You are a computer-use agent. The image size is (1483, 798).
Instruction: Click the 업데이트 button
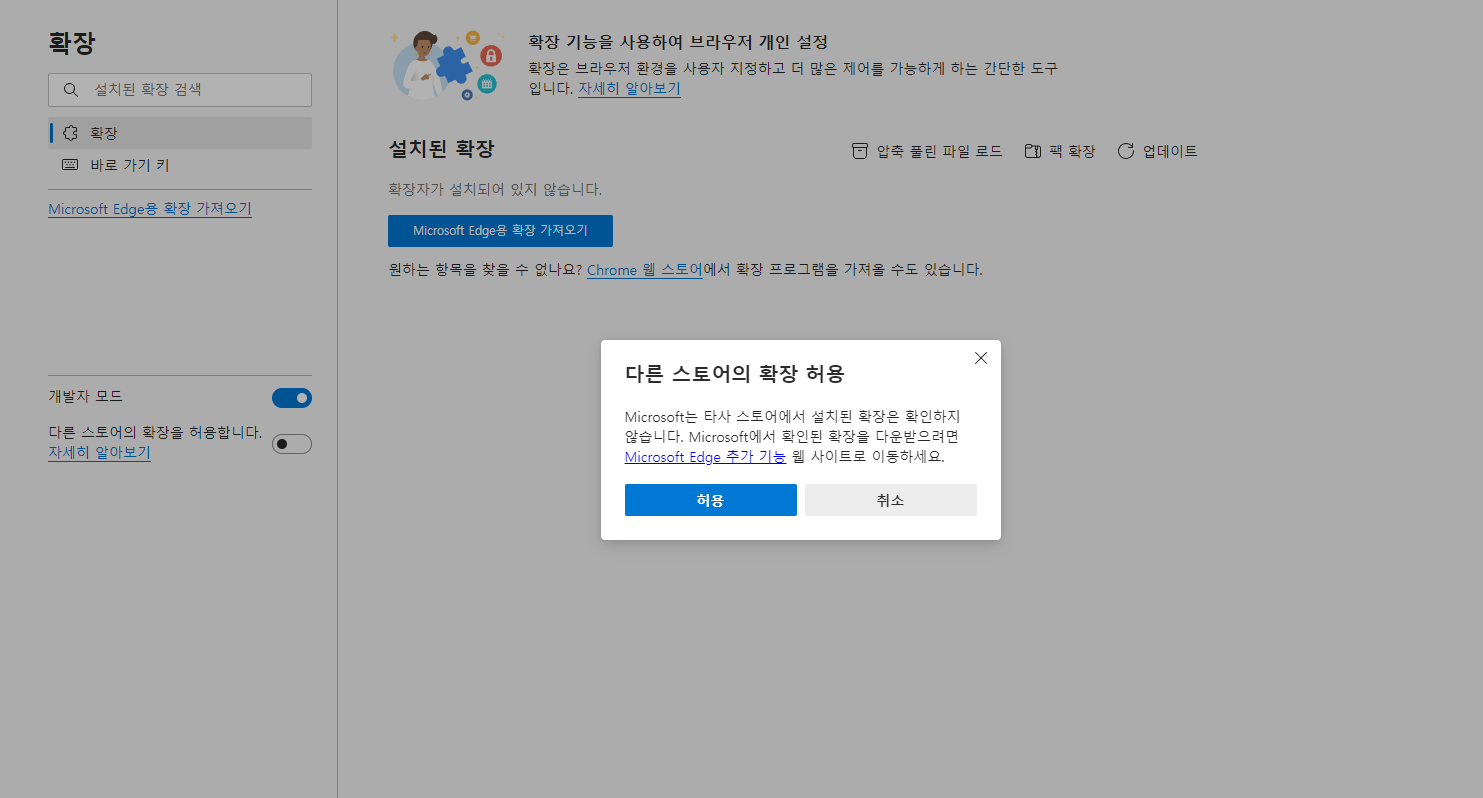[x=1157, y=151]
